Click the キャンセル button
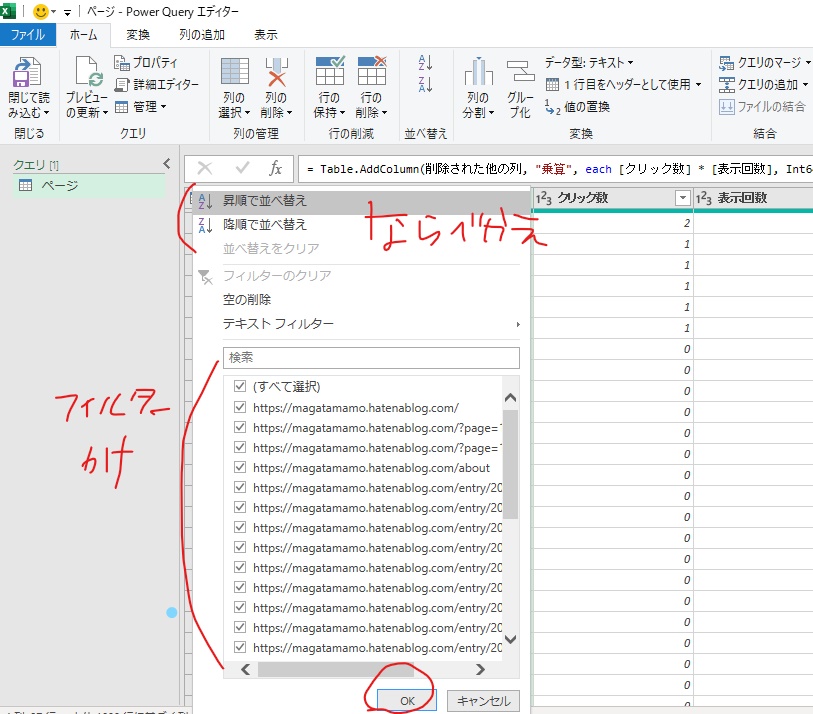The image size is (813, 714). pyautogui.click(x=483, y=701)
